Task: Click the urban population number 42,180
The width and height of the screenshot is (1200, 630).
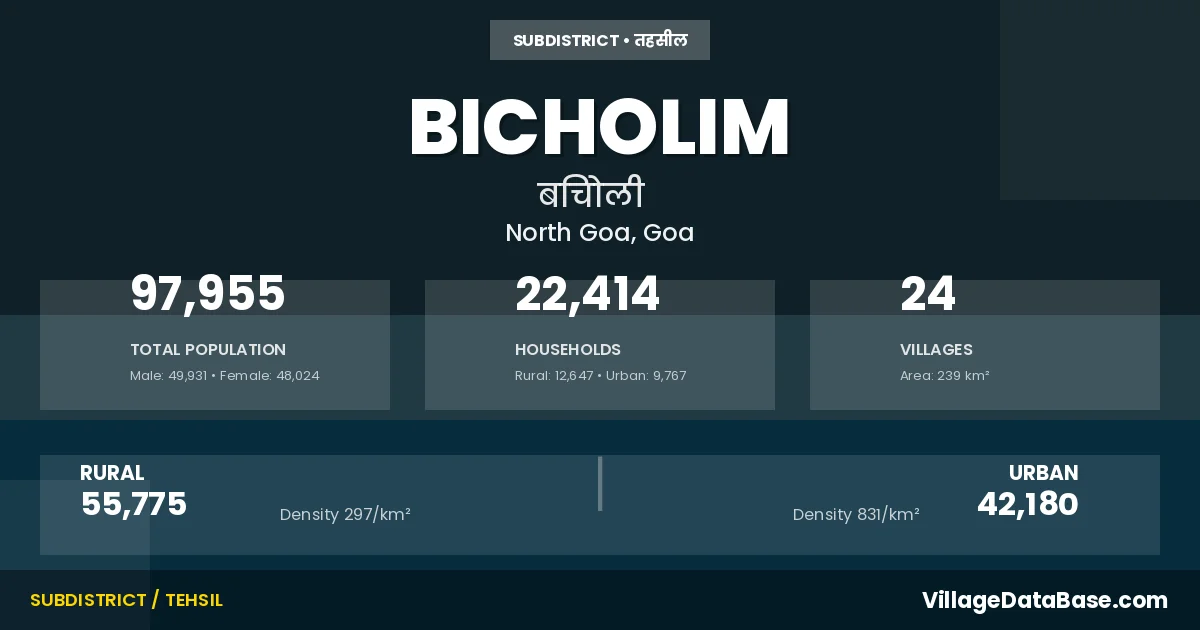Action: coord(1027,504)
